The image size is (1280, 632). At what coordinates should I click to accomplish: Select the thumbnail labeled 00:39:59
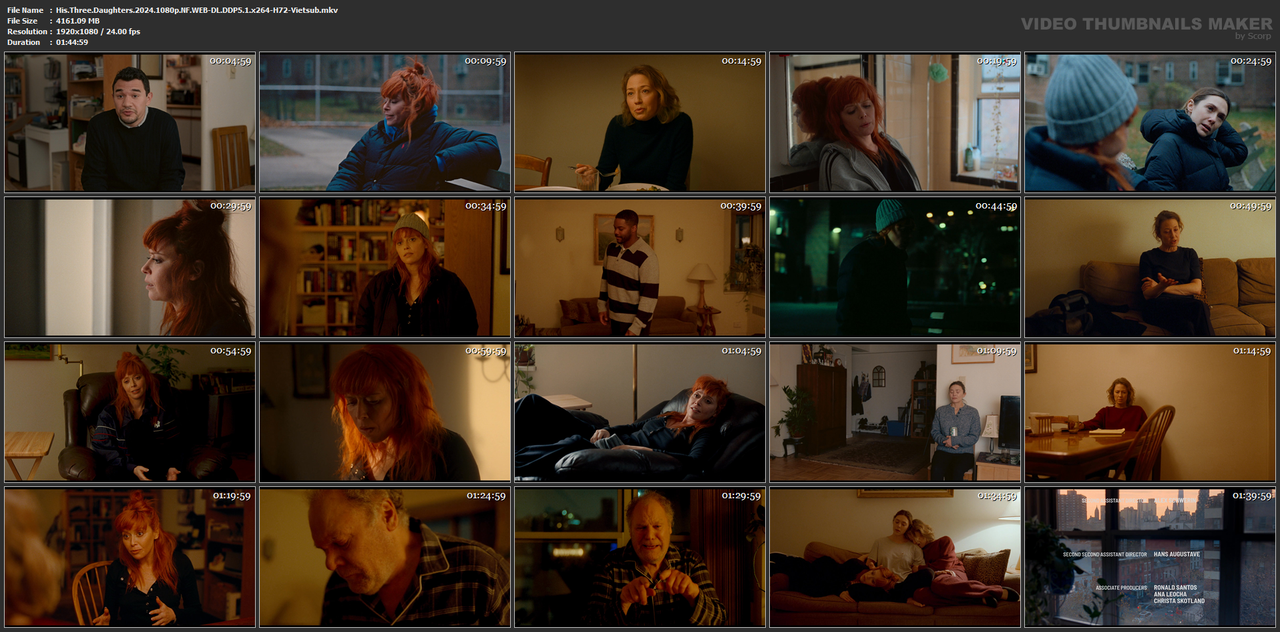[x=640, y=267]
